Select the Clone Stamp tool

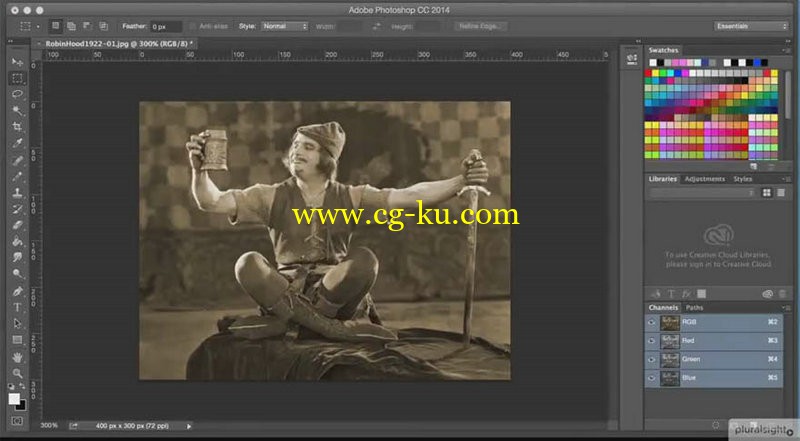point(17,193)
